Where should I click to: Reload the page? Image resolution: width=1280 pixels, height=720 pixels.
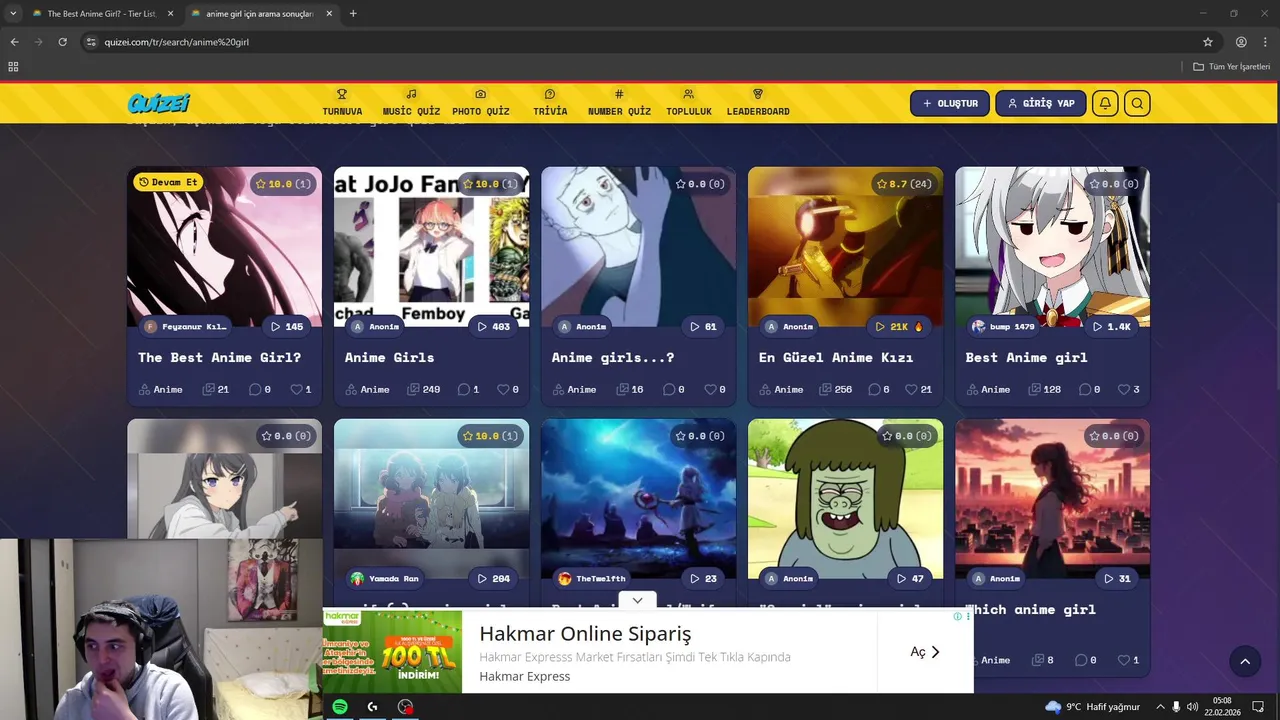point(62,42)
